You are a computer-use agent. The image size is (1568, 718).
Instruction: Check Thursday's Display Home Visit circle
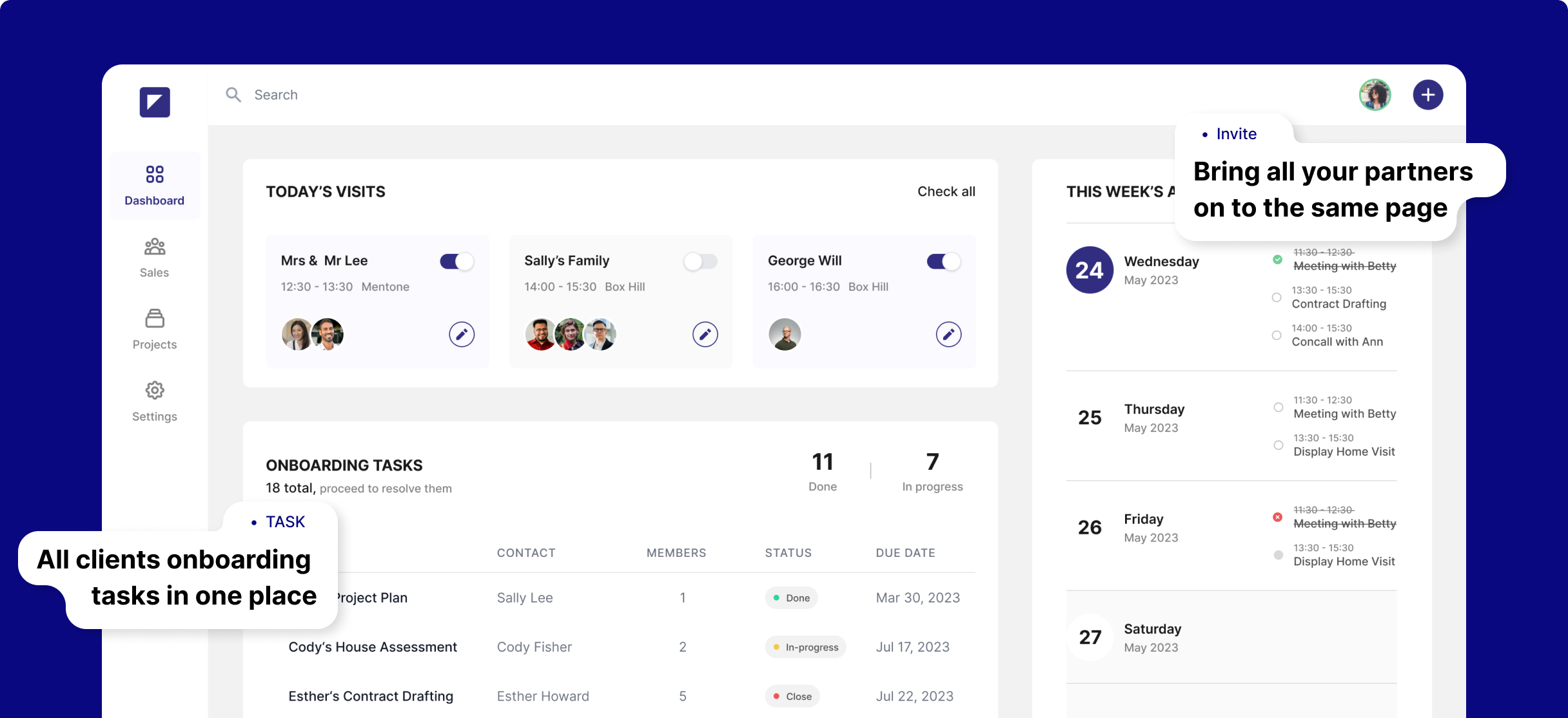pyautogui.click(x=1278, y=445)
